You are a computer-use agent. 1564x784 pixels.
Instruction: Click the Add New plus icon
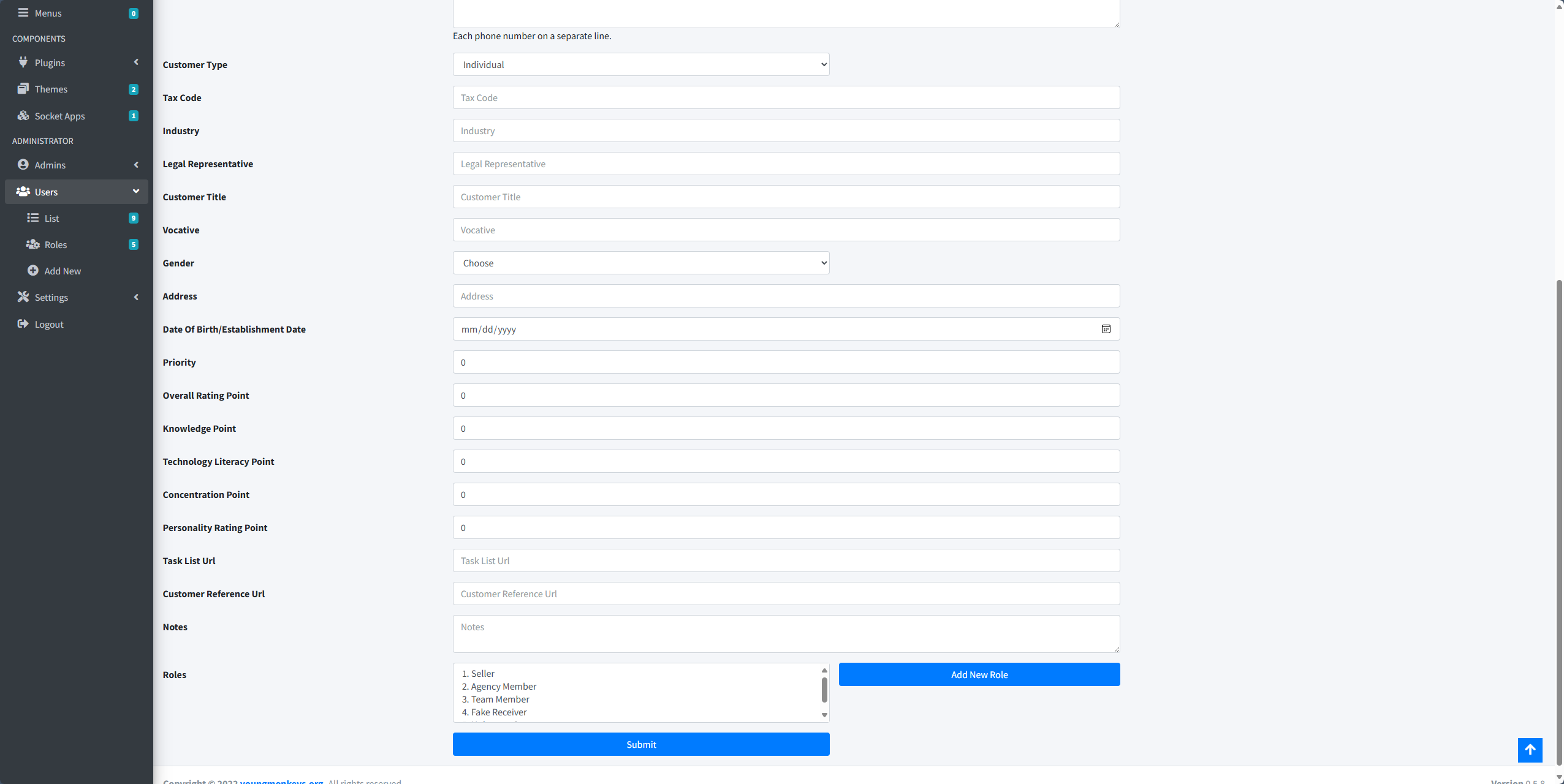[x=33, y=270]
